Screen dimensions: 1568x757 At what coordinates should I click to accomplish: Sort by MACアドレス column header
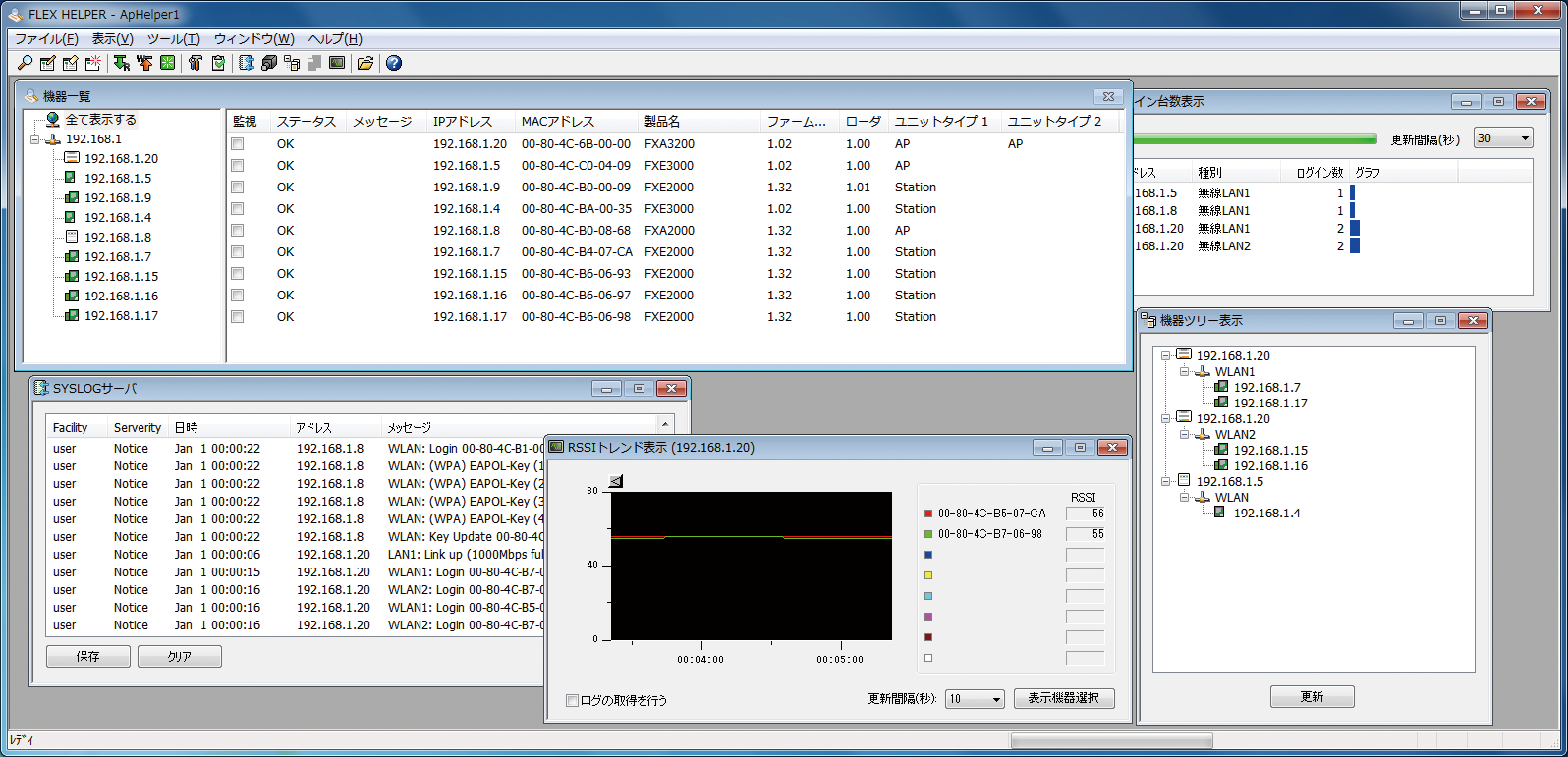pyautogui.click(x=576, y=121)
